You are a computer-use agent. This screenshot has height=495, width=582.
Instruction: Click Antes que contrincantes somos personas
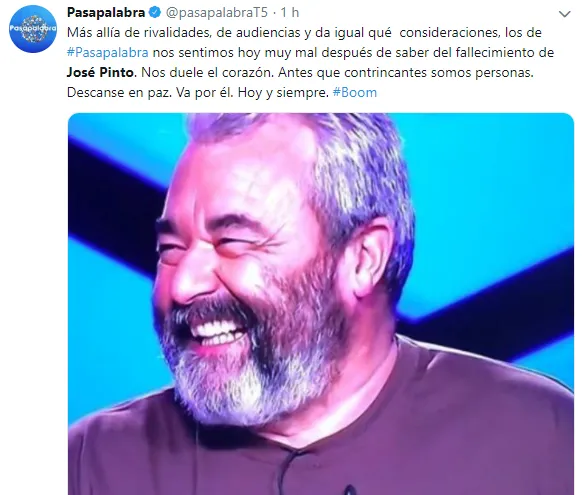point(406,72)
